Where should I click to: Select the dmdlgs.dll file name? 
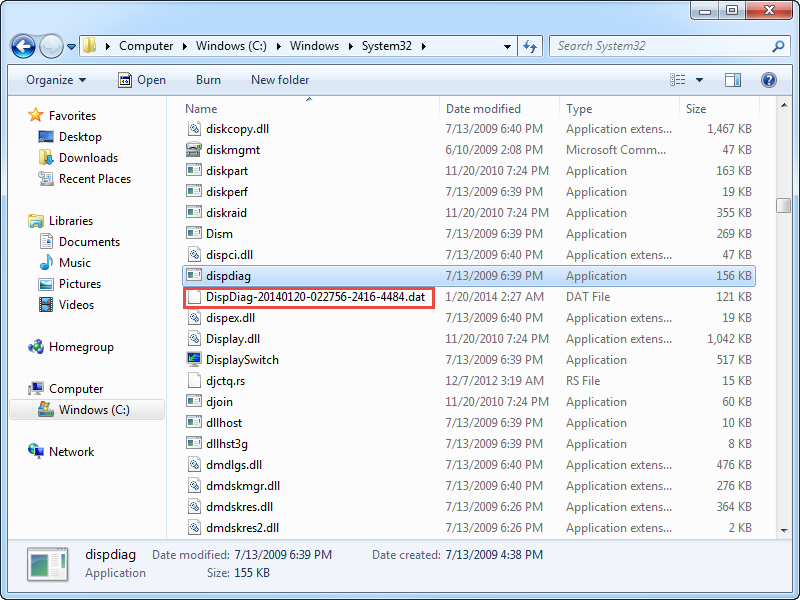[x=234, y=465]
